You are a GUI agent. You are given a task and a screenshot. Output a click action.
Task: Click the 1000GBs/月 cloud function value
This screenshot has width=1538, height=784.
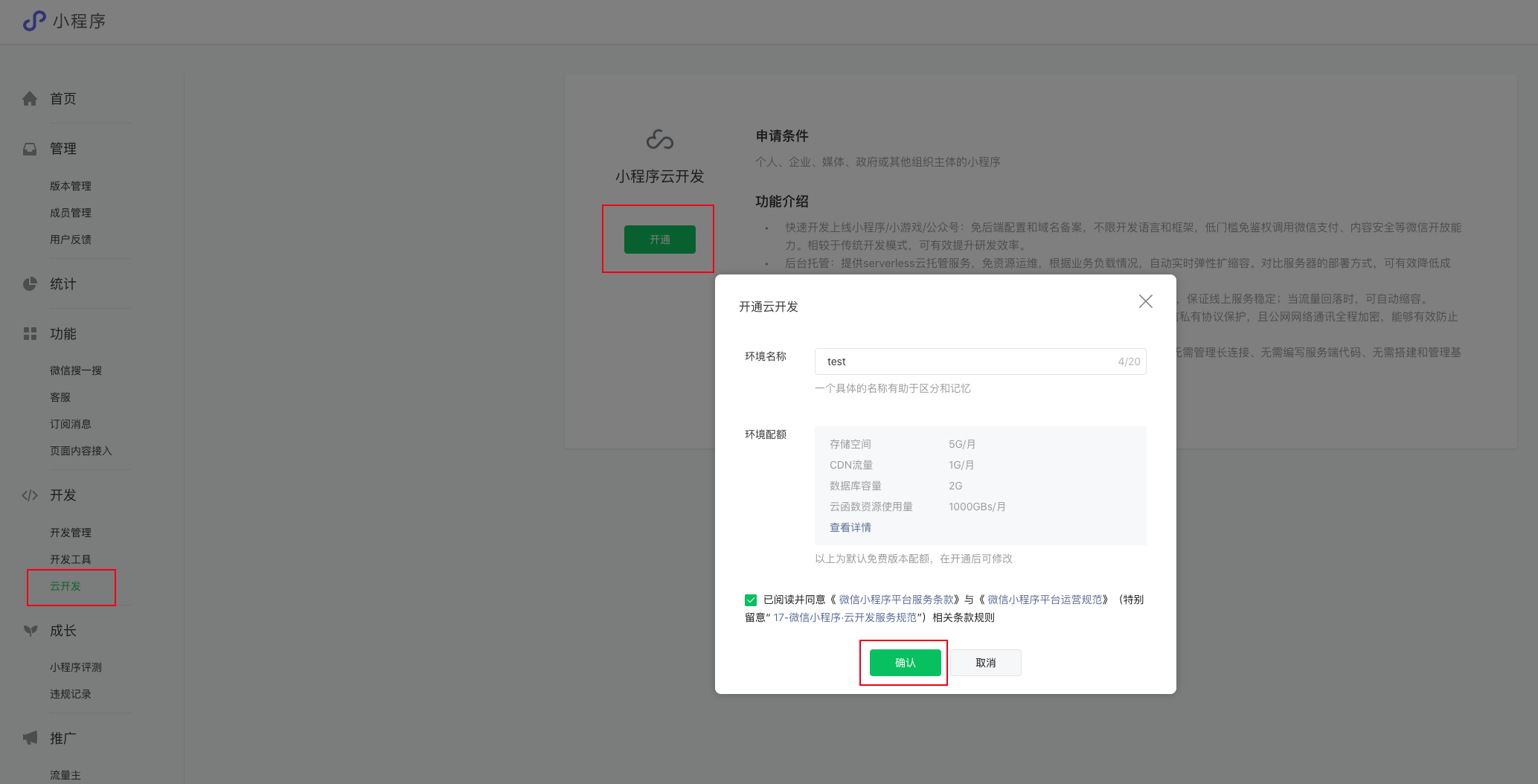pos(977,507)
